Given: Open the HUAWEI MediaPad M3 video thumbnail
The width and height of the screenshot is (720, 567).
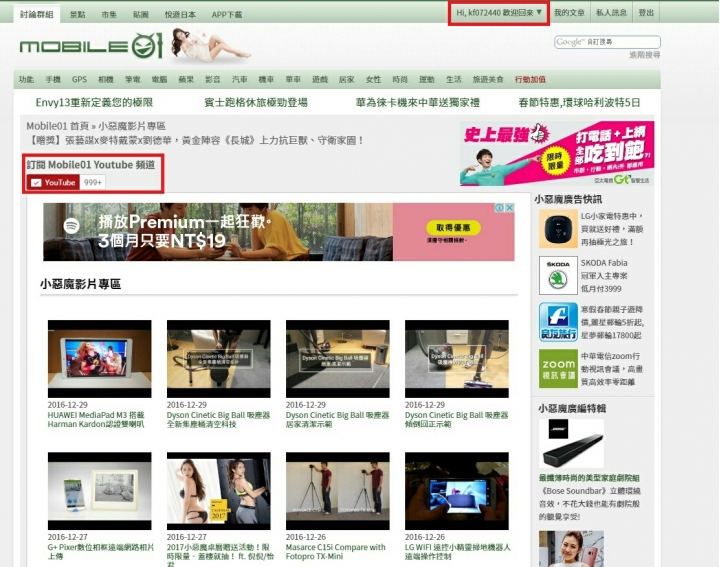Looking at the screenshot, I should pos(99,359).
